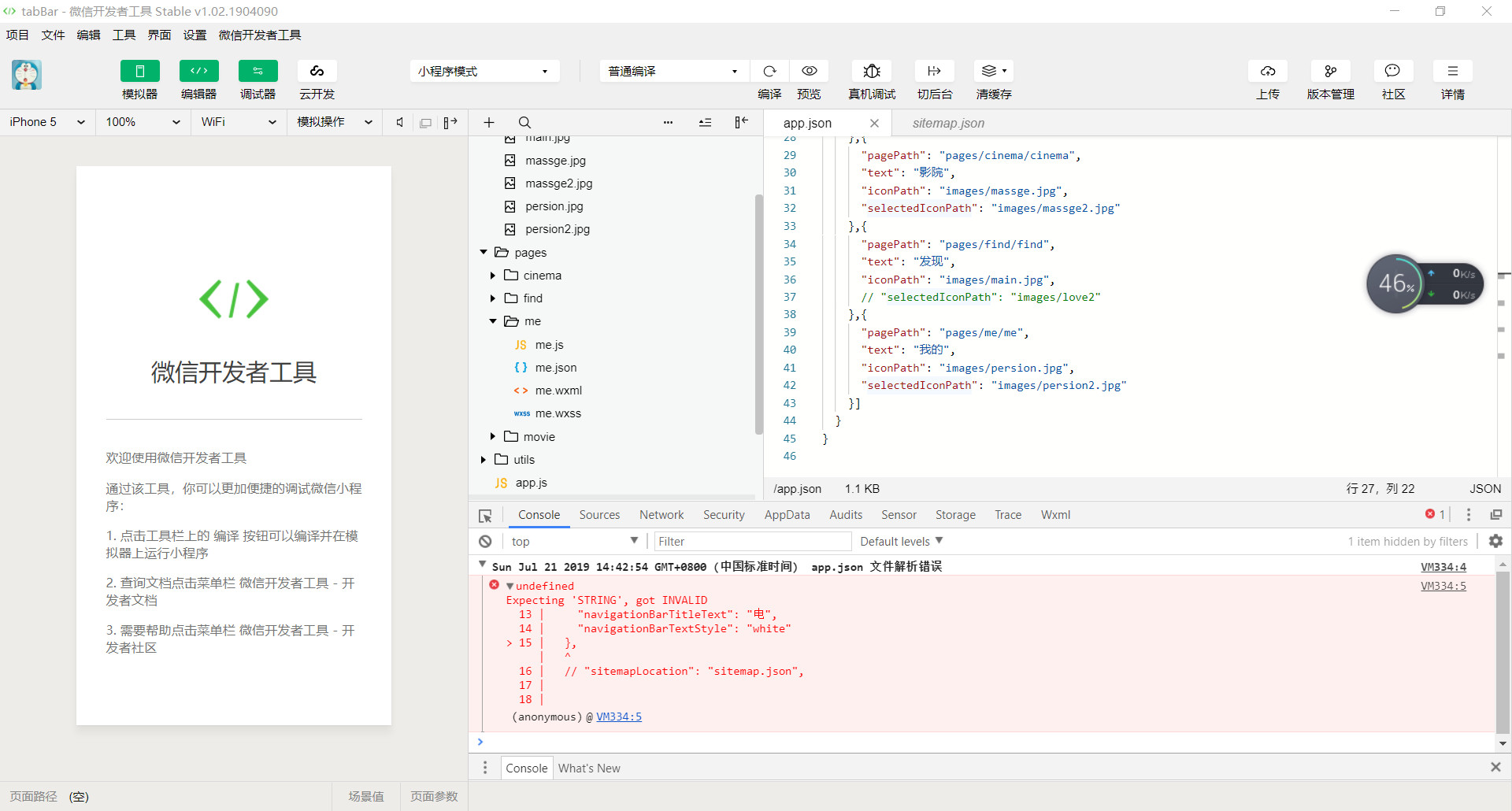Add a new file with plus icon
The height and width of the screenshot is (811, 1512).
point(489,122)
